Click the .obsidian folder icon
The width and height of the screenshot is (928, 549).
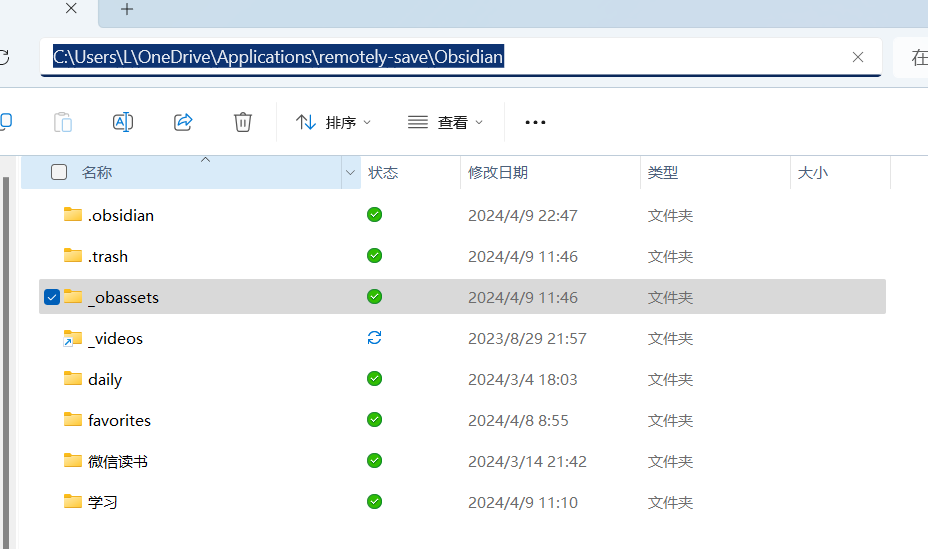[72, 215]
